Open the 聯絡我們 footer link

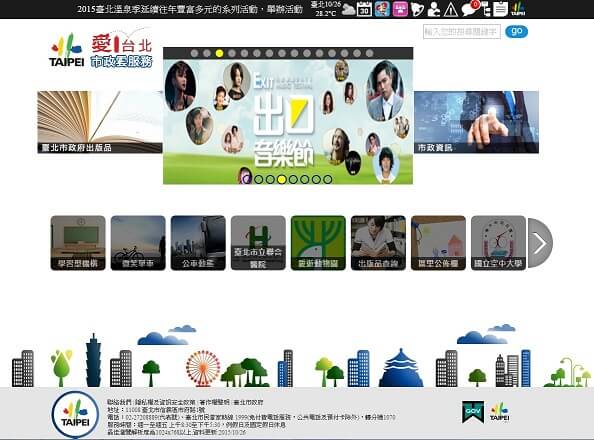click(120, 402)
